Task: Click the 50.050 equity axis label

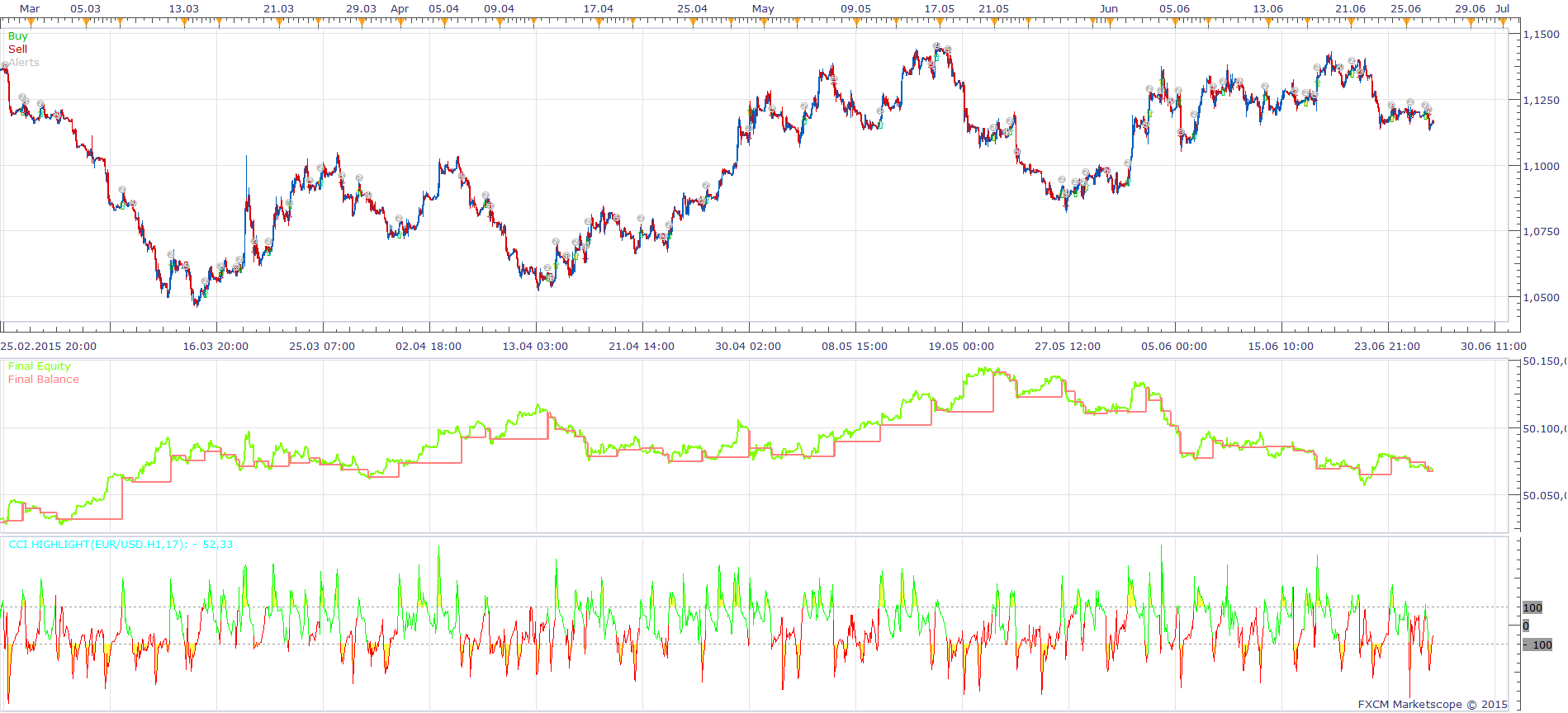Action: (1544, 496)
